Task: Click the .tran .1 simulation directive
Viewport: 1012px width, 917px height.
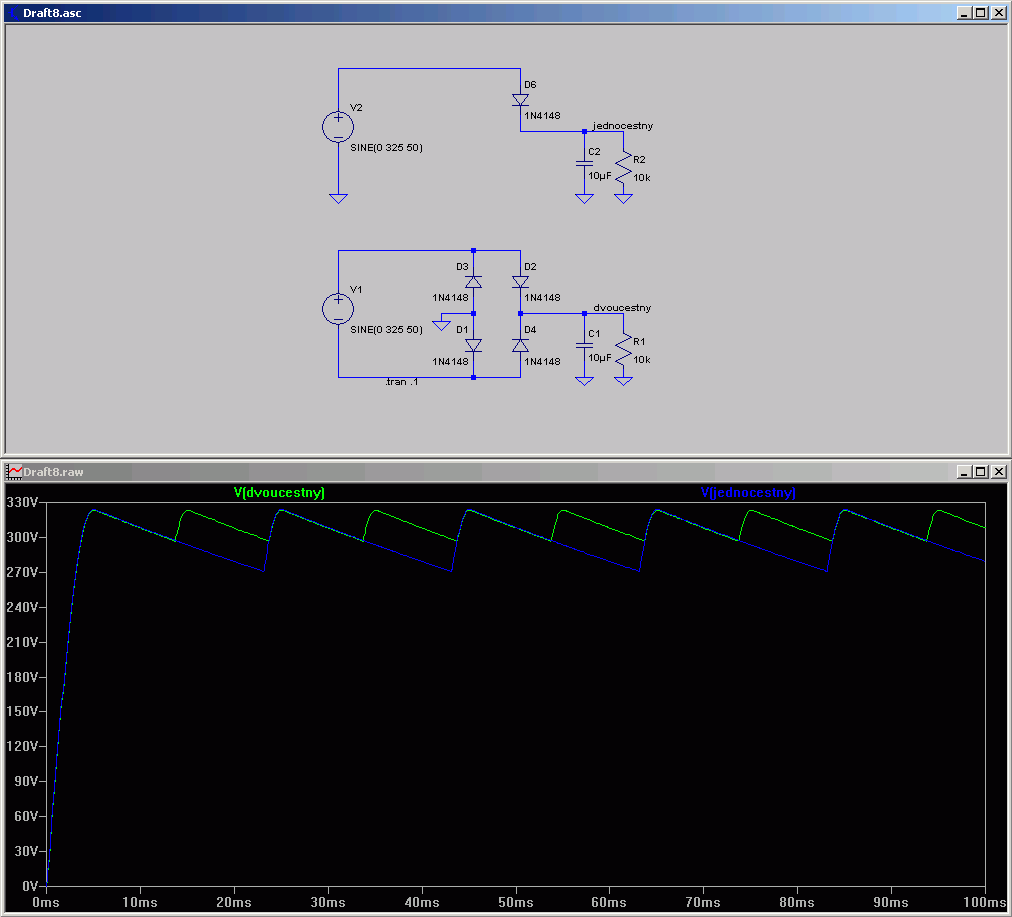Action: click(x=401, y=382)
